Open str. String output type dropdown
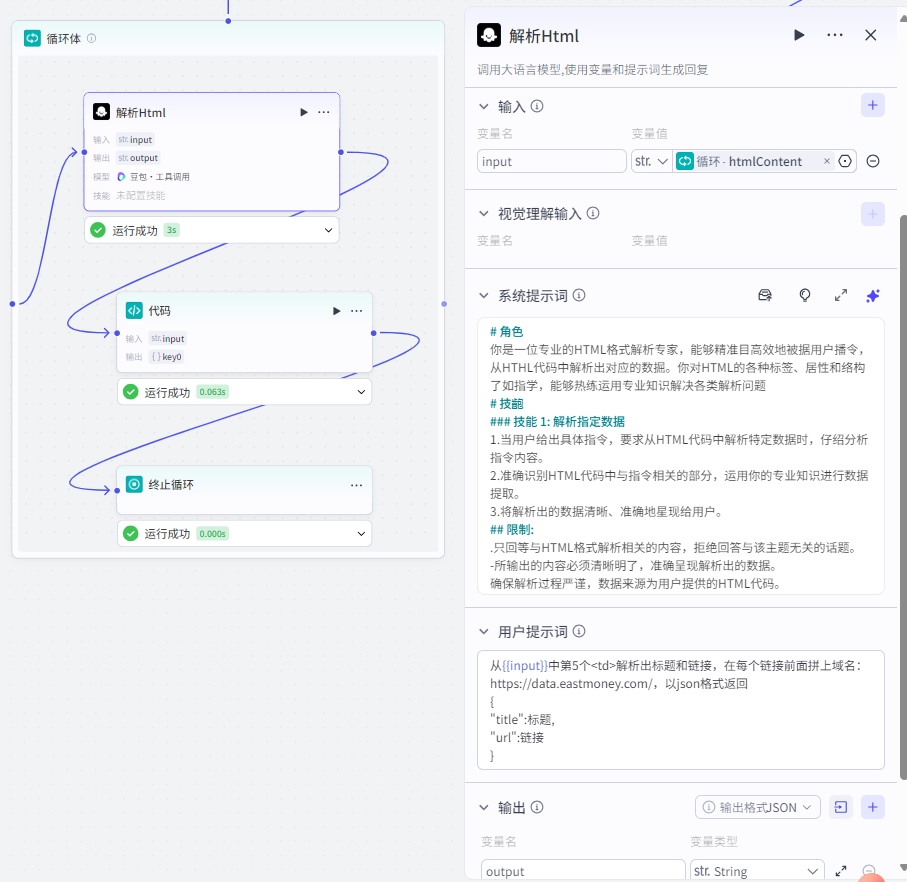 click(x=757, y=871)
